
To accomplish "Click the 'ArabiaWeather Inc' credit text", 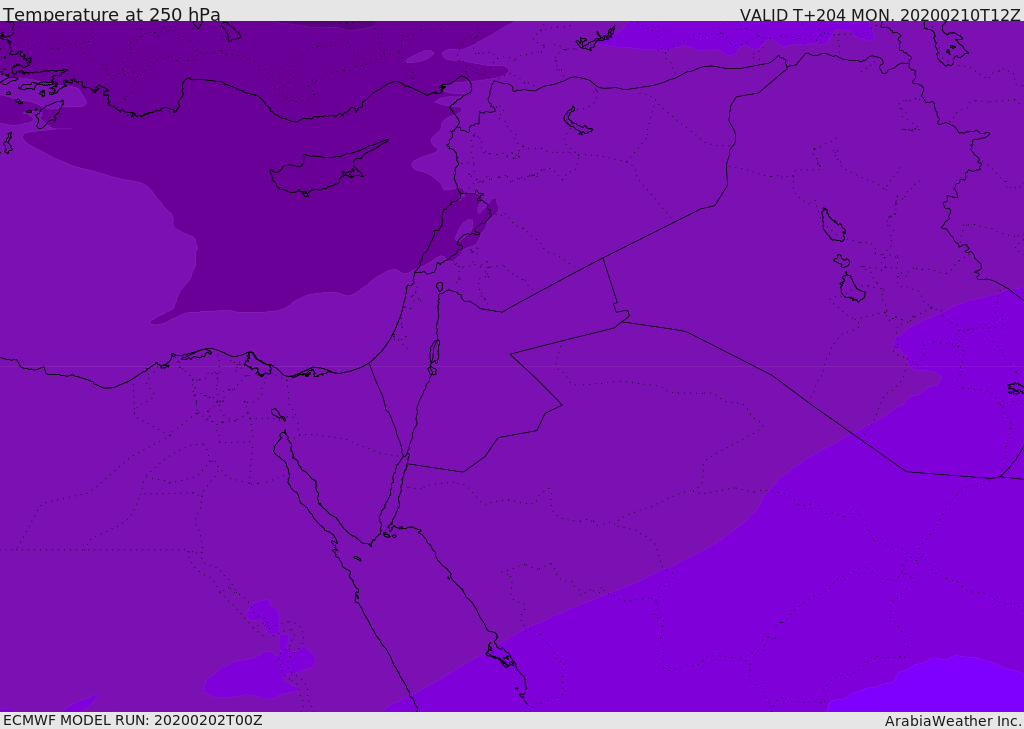I will pyautogui.click(x=952, y=721).
